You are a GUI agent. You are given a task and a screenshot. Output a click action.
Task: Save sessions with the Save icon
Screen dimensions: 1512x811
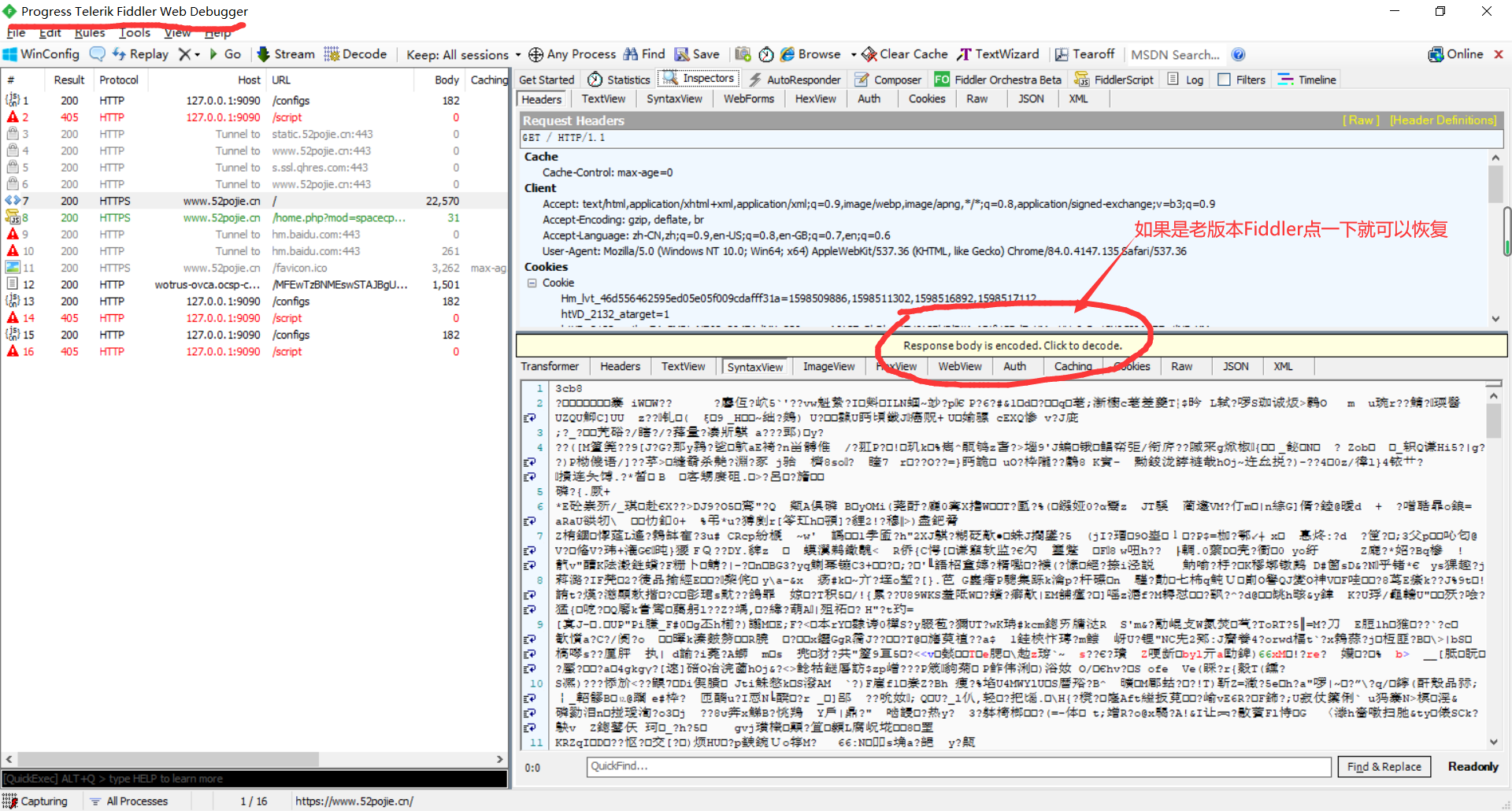698,54
